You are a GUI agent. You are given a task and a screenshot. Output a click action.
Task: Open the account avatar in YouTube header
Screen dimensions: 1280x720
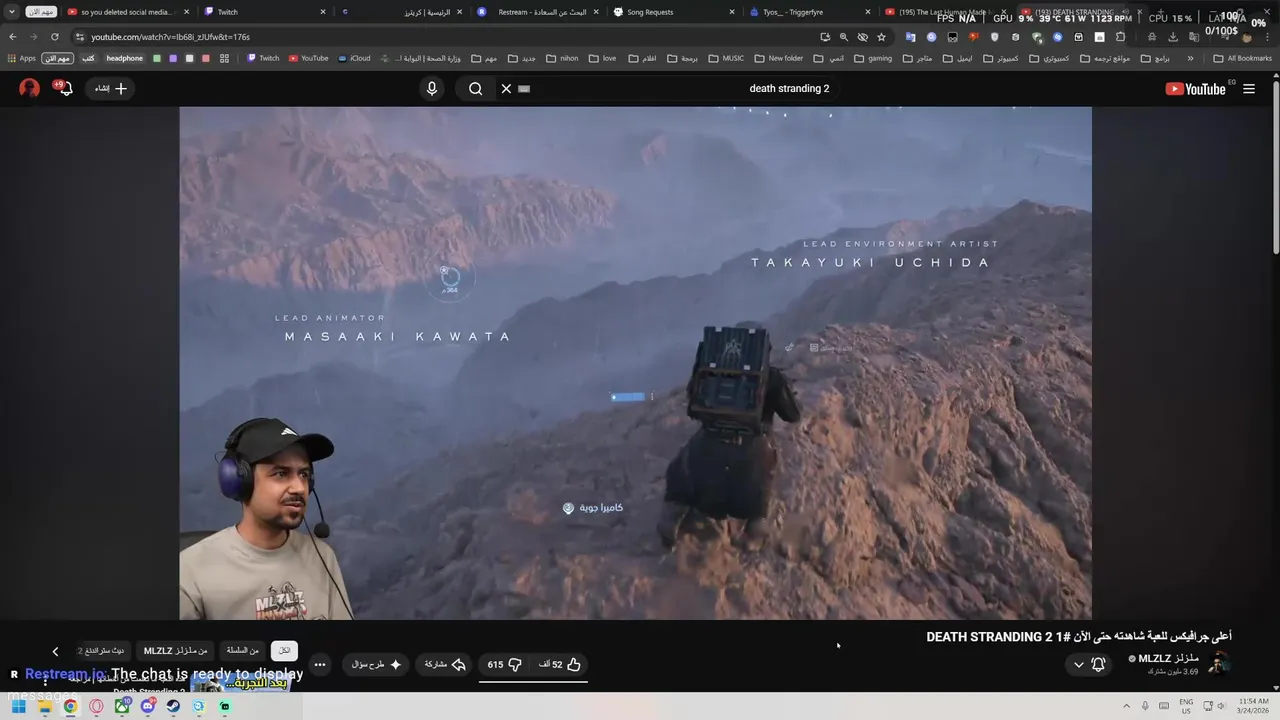pos(30,88)
